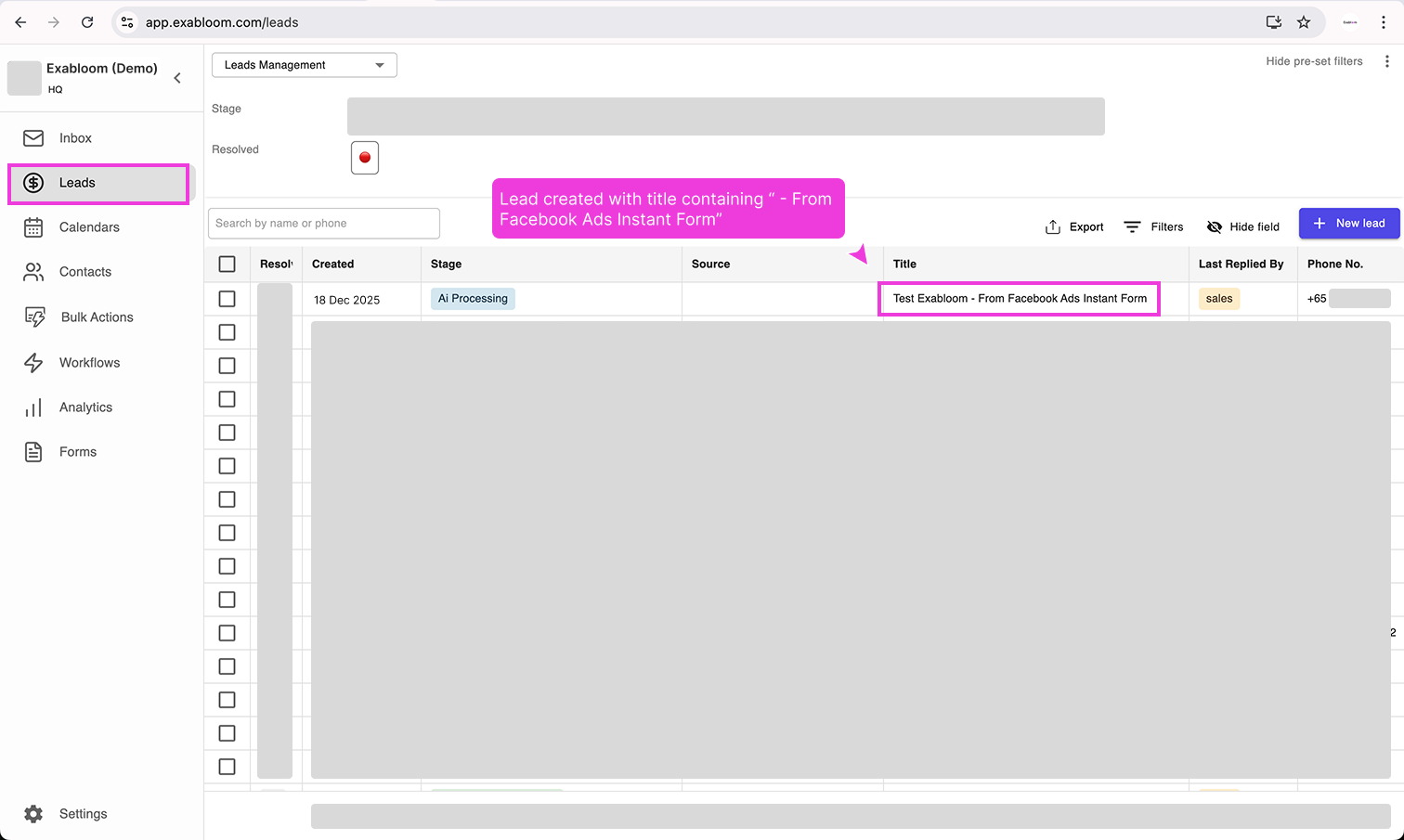Viewport: 1404px width, 840px height.
Task: Open the Leads Management dropdown
Action: click(x=304, y=65)
